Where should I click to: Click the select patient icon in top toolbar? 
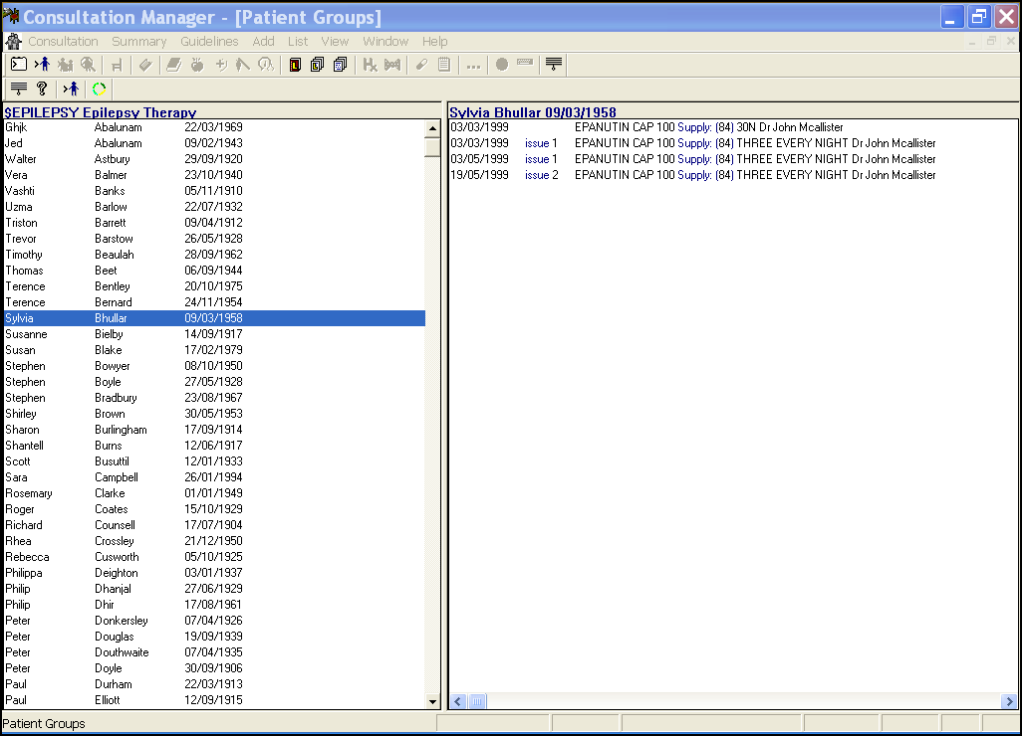(42, 65)
